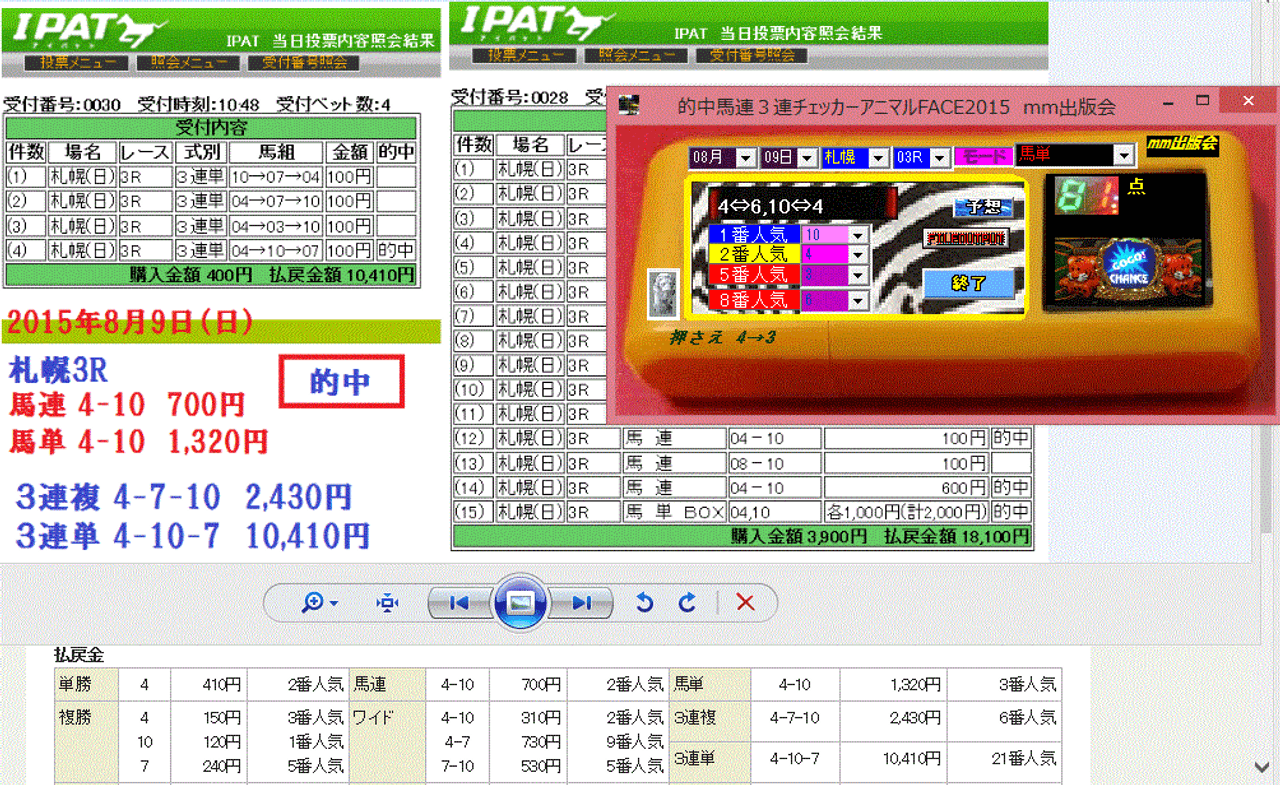The width and height of the screenshot is (1280, 785).
Task: Open the 08月 month dropdown
Action: [x=747, y=157]
